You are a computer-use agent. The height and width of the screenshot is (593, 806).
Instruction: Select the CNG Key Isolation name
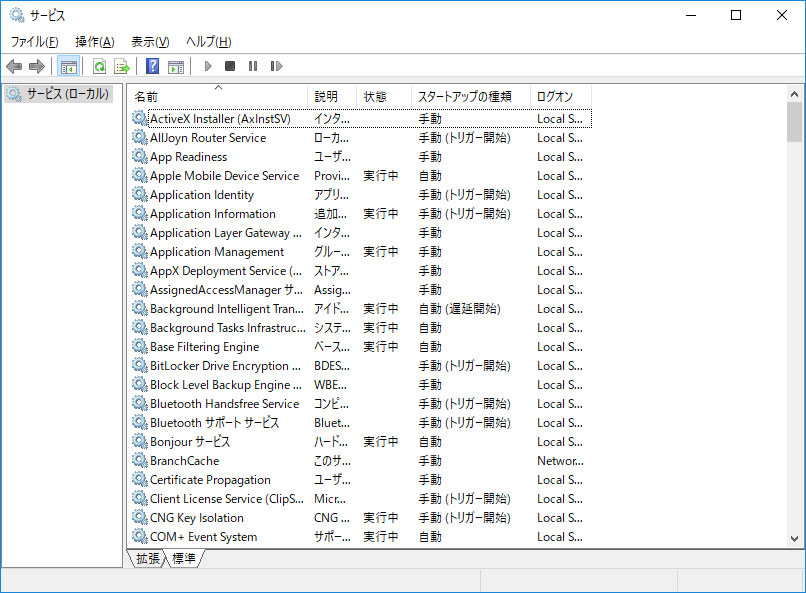tap(196, 518)
